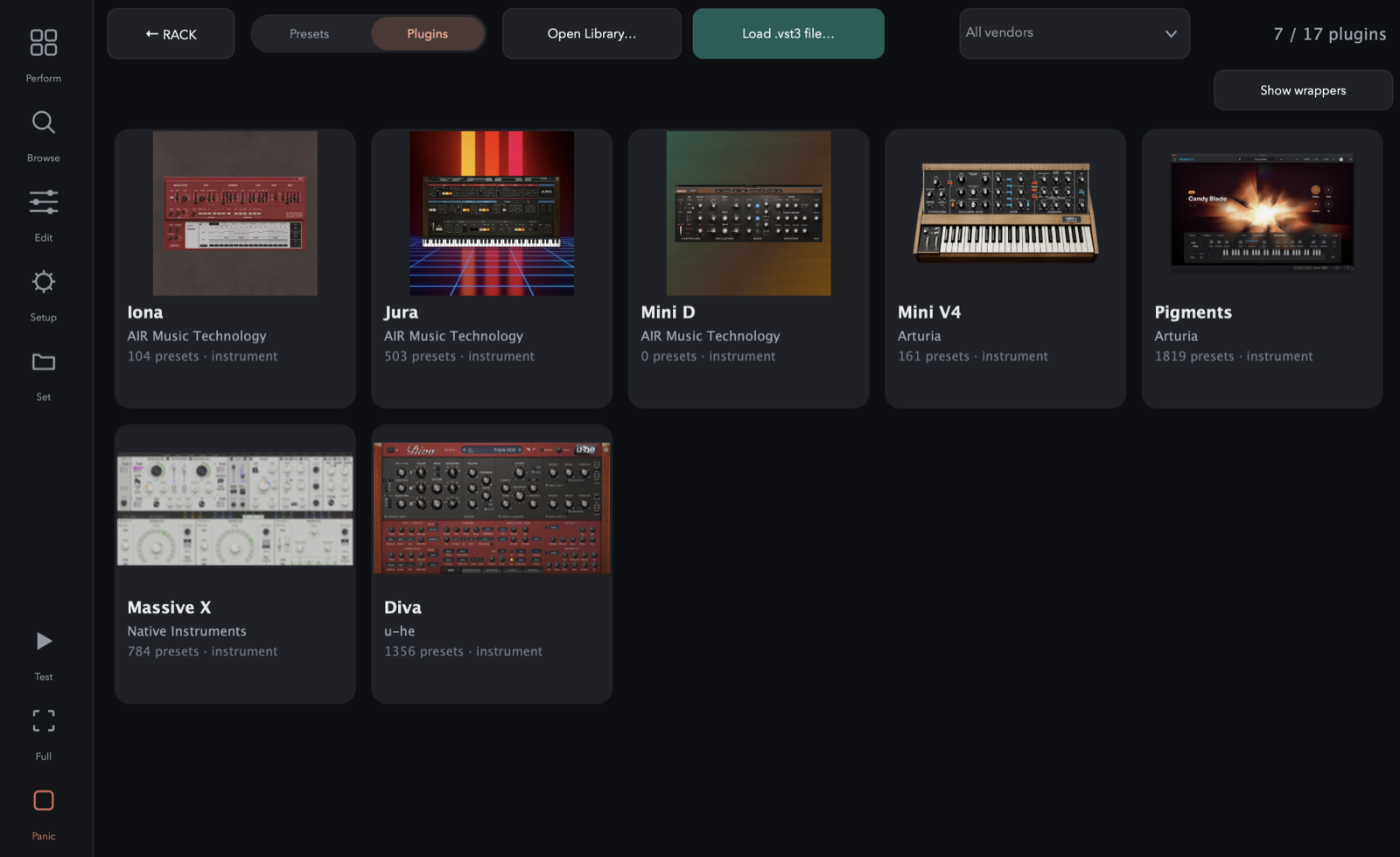
Task: Select the Diva plugin thumbnail
Action: coord(492,509)
